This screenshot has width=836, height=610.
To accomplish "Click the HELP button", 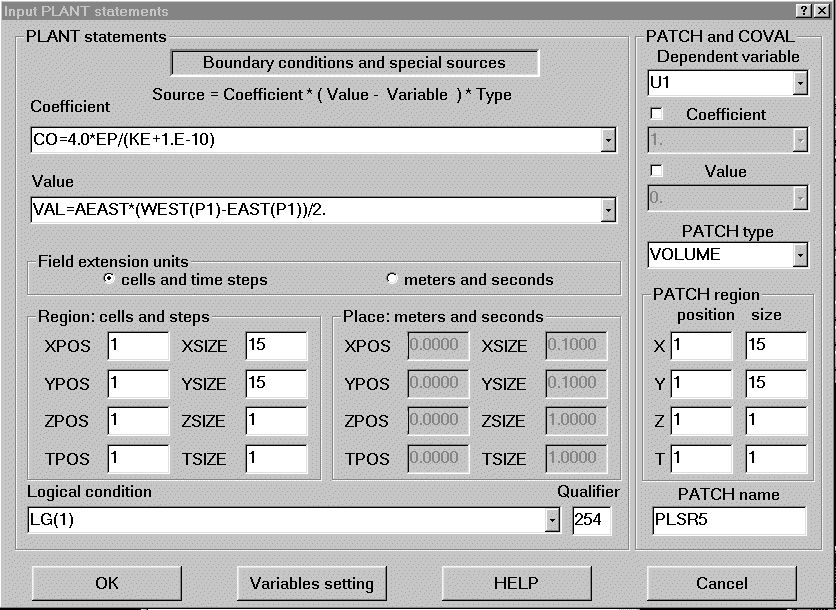I will (516, 583).
